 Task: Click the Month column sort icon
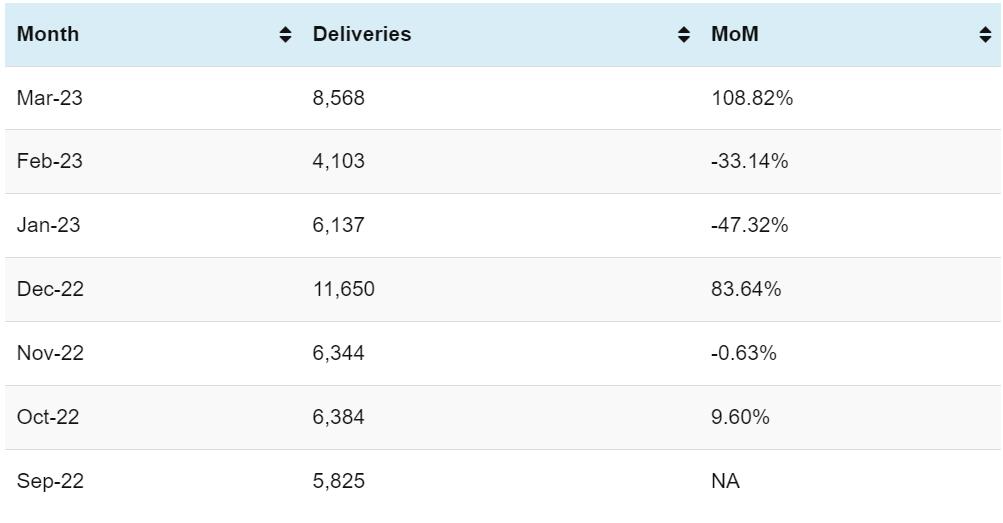click(x=285, y=35)
